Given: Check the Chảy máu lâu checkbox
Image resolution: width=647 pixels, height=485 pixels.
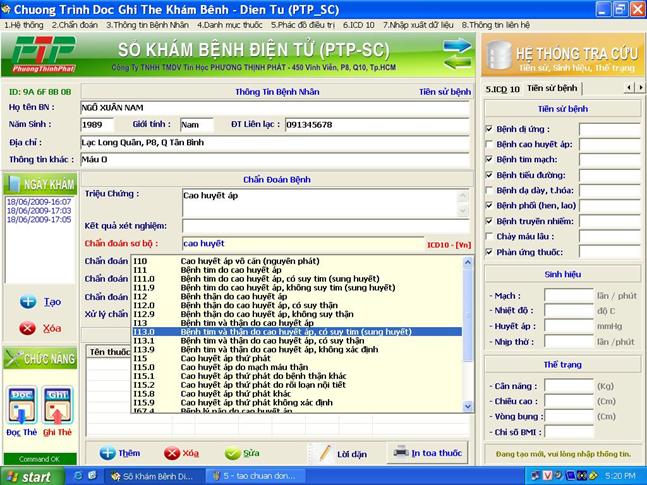Looking at the screenshot, I should pos(488,236).
